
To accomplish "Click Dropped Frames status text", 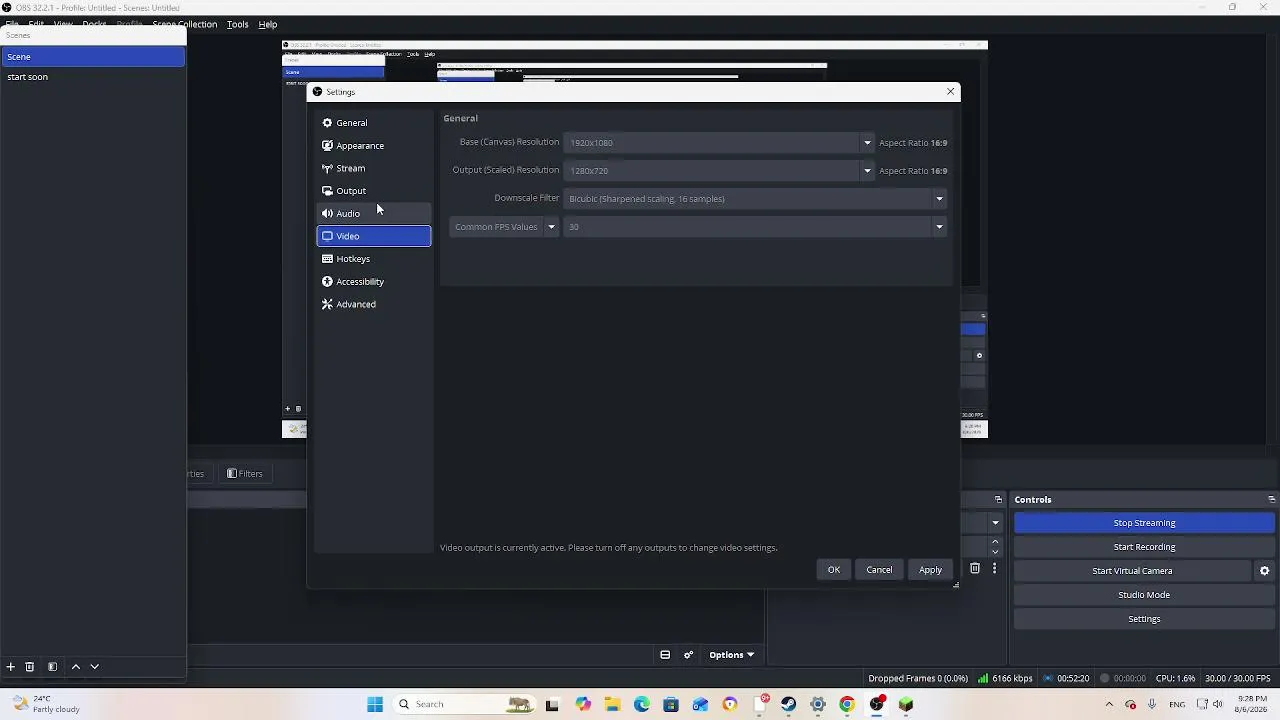I will coord(918,679).
